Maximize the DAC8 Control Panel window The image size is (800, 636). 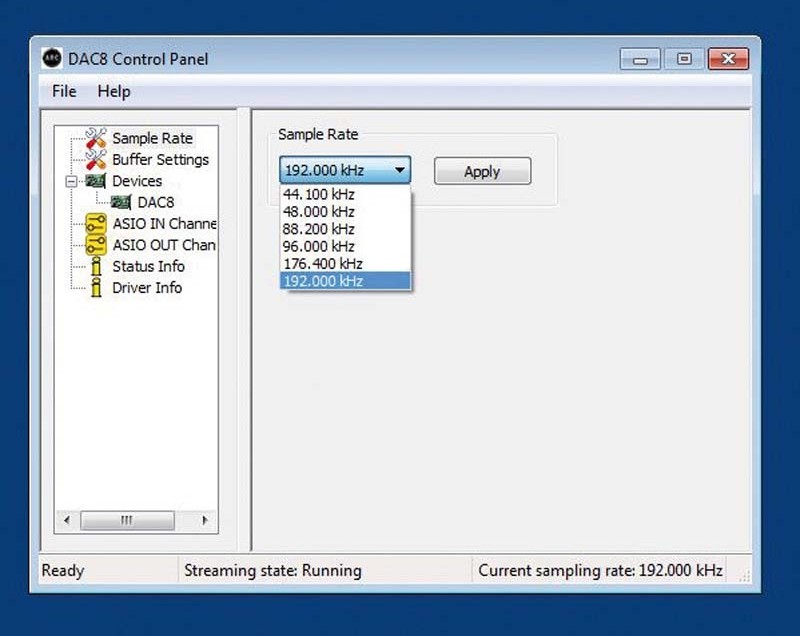point(684,59)
